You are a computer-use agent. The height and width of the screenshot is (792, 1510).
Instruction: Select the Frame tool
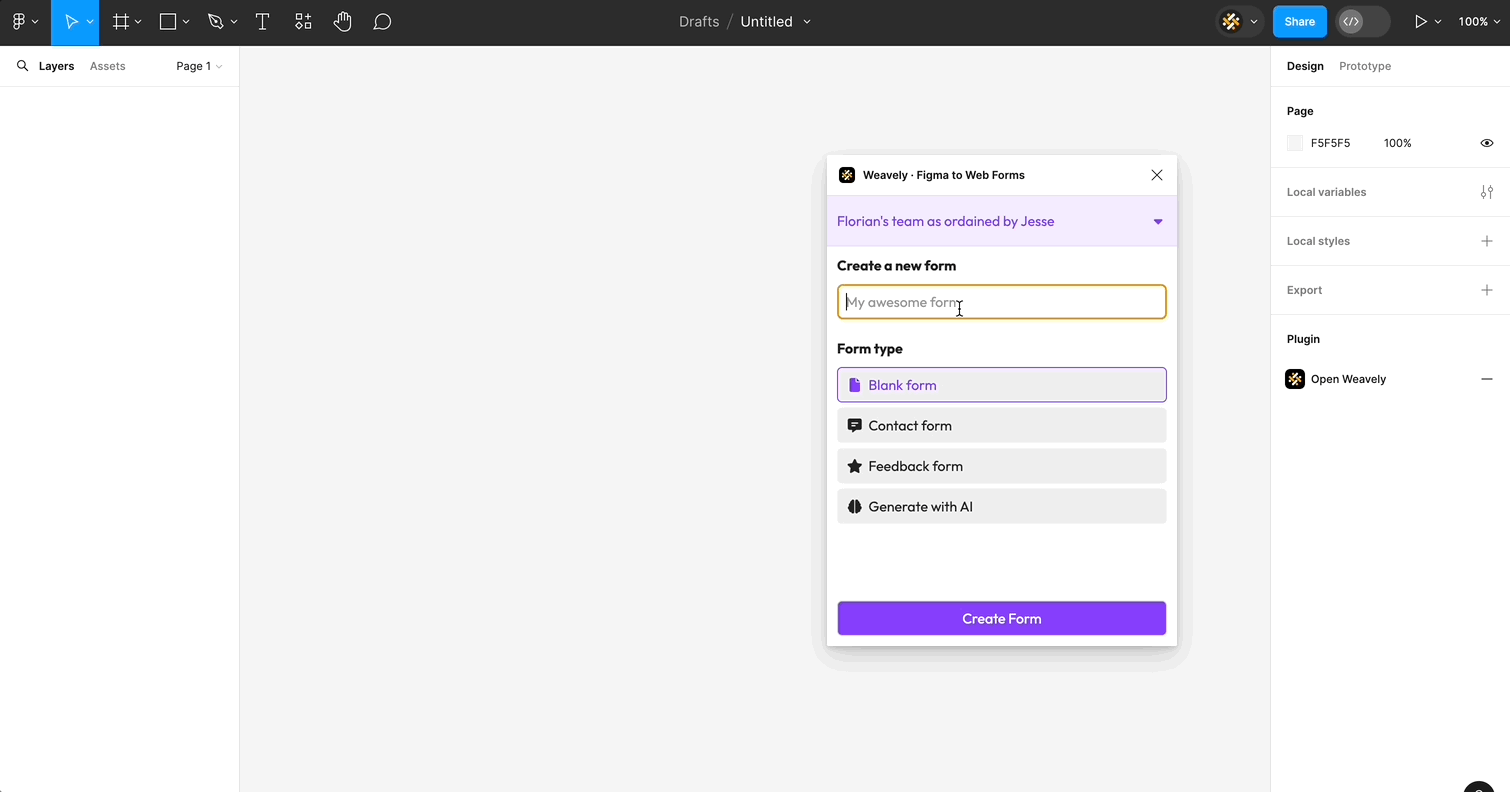[120, 21]
